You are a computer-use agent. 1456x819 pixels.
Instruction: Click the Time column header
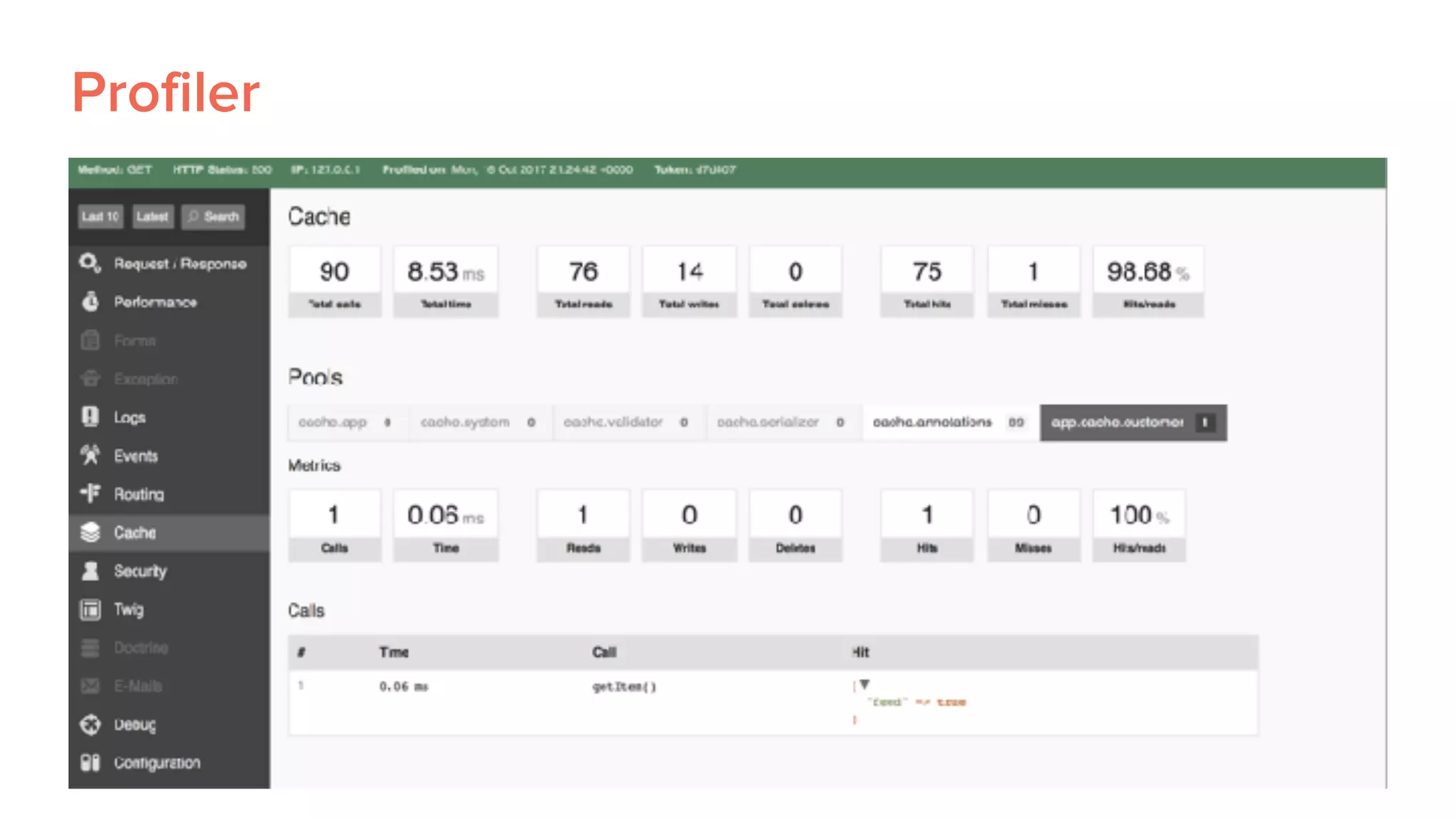[x=394, y=652]
